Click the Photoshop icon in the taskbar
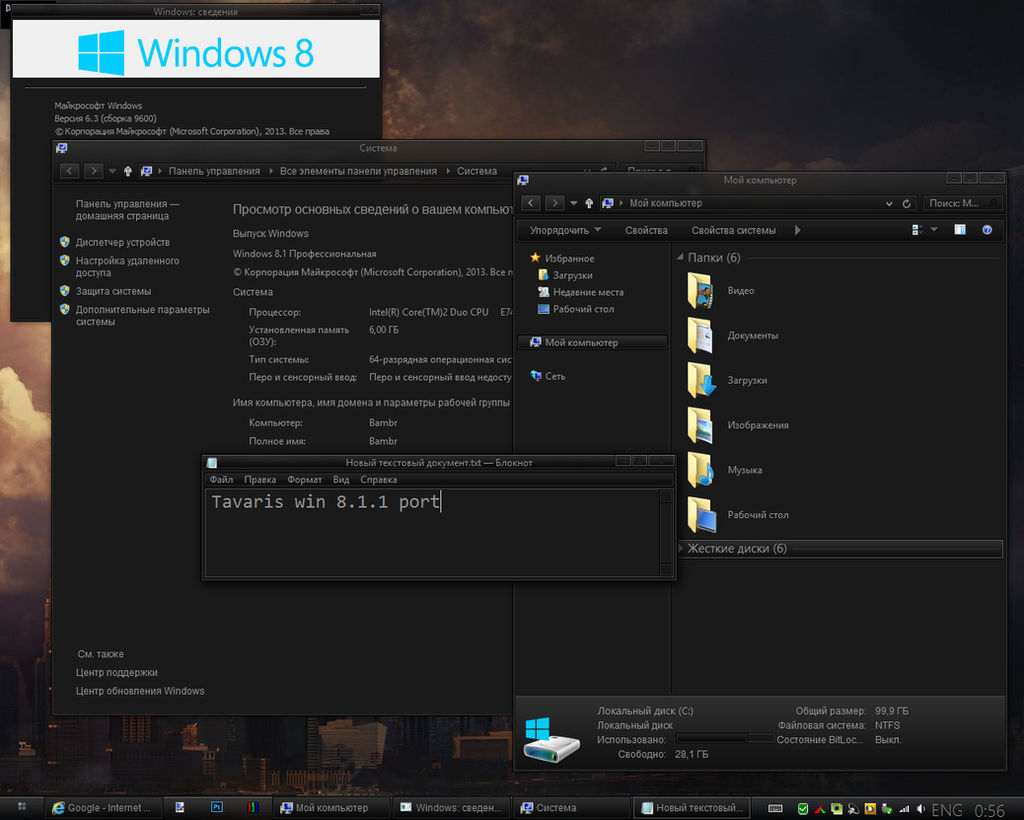 point(217,807)
